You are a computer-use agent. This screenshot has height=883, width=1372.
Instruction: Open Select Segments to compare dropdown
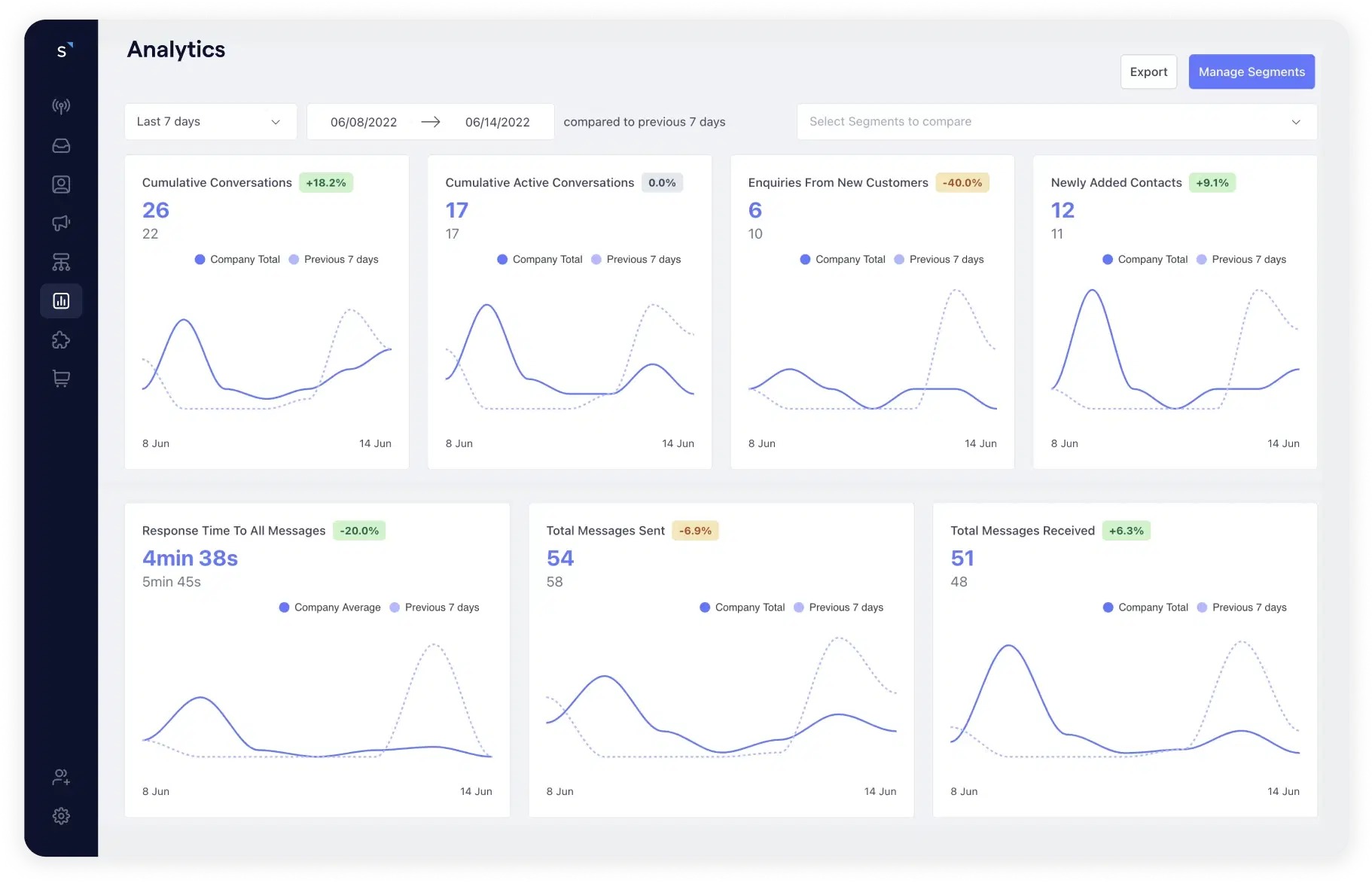pos(1056,122)
